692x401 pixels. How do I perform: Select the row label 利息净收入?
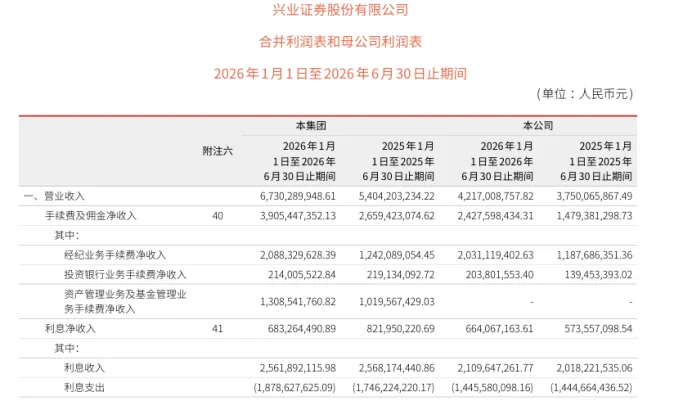point(70,329)
